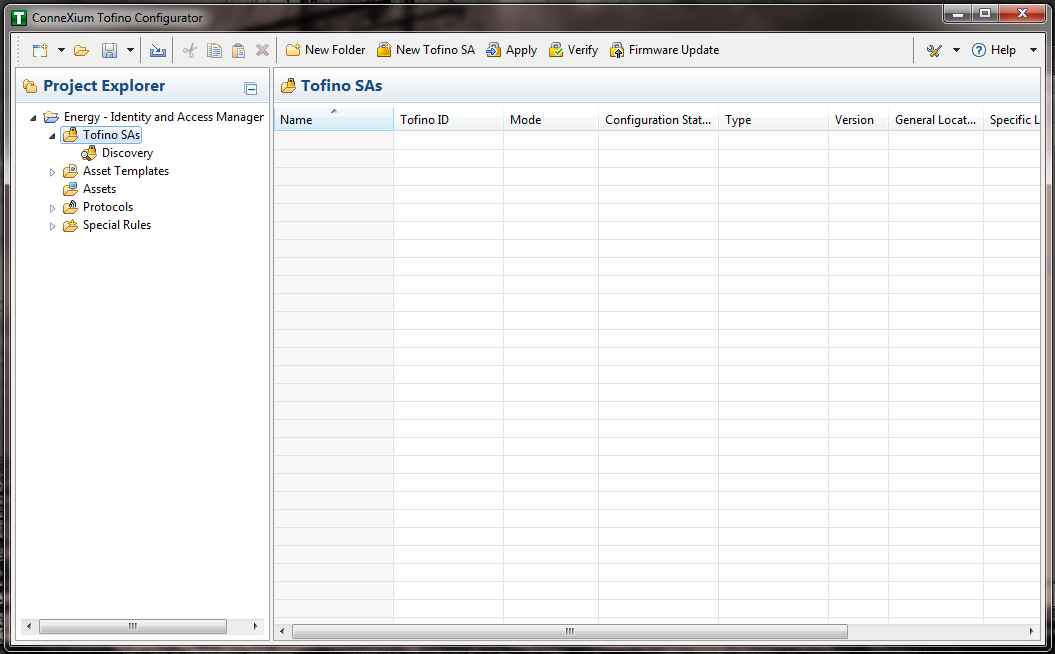The height and width of the screenshot is (654, 1055).
Task: Sort by the Name column header
Action: (x=334, y=120)
